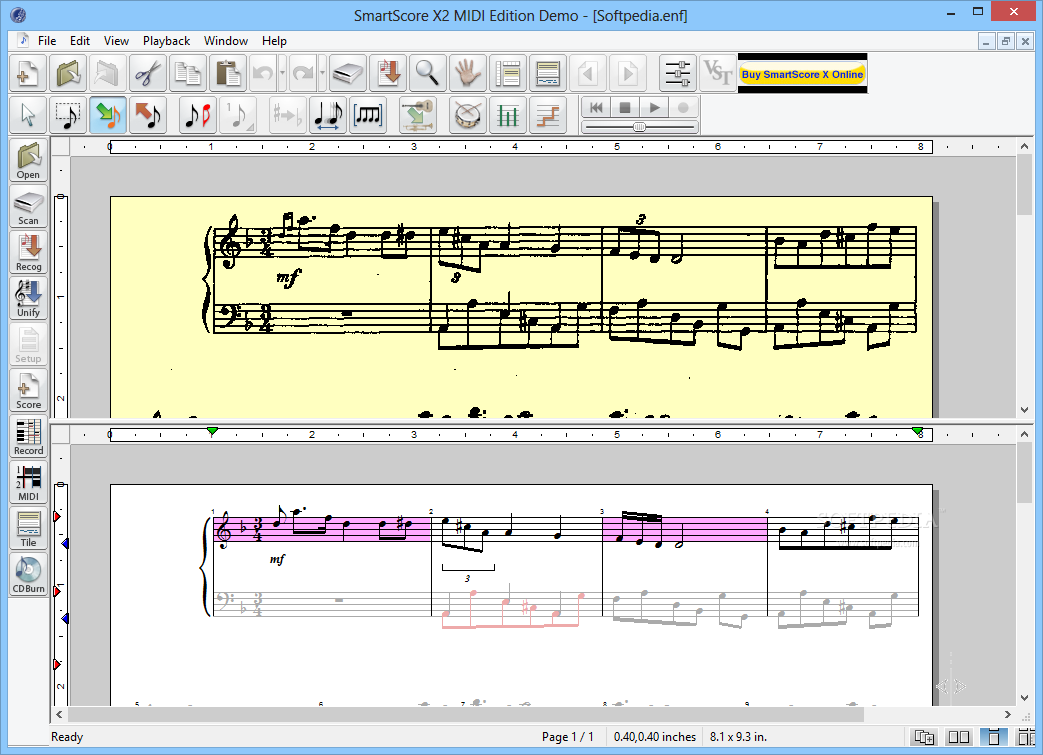Rewind playback to the beginning
Viewport: 1043px width, 755px height.
596,107
